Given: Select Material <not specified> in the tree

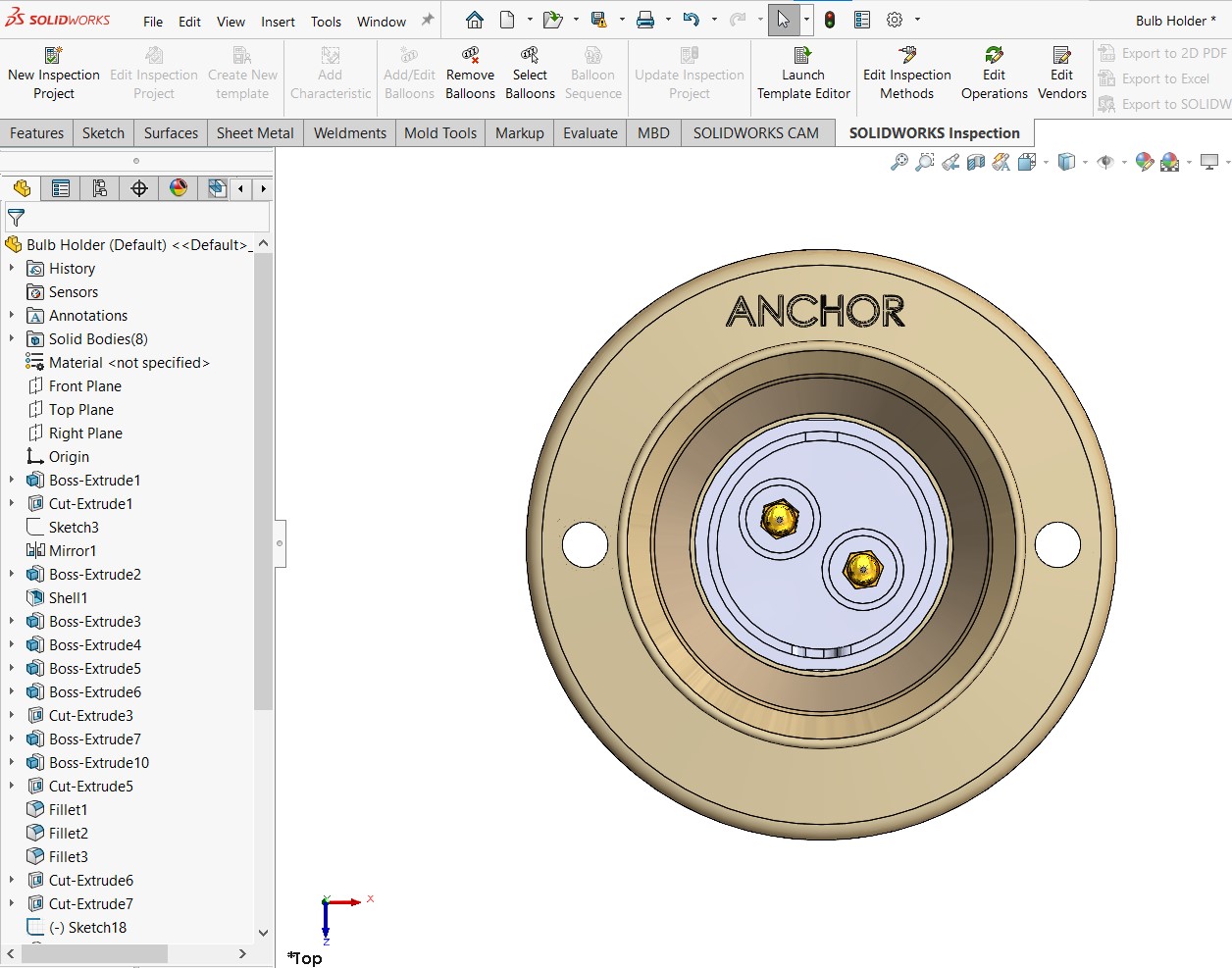Looking at the screenshot, I should [129, 362].
